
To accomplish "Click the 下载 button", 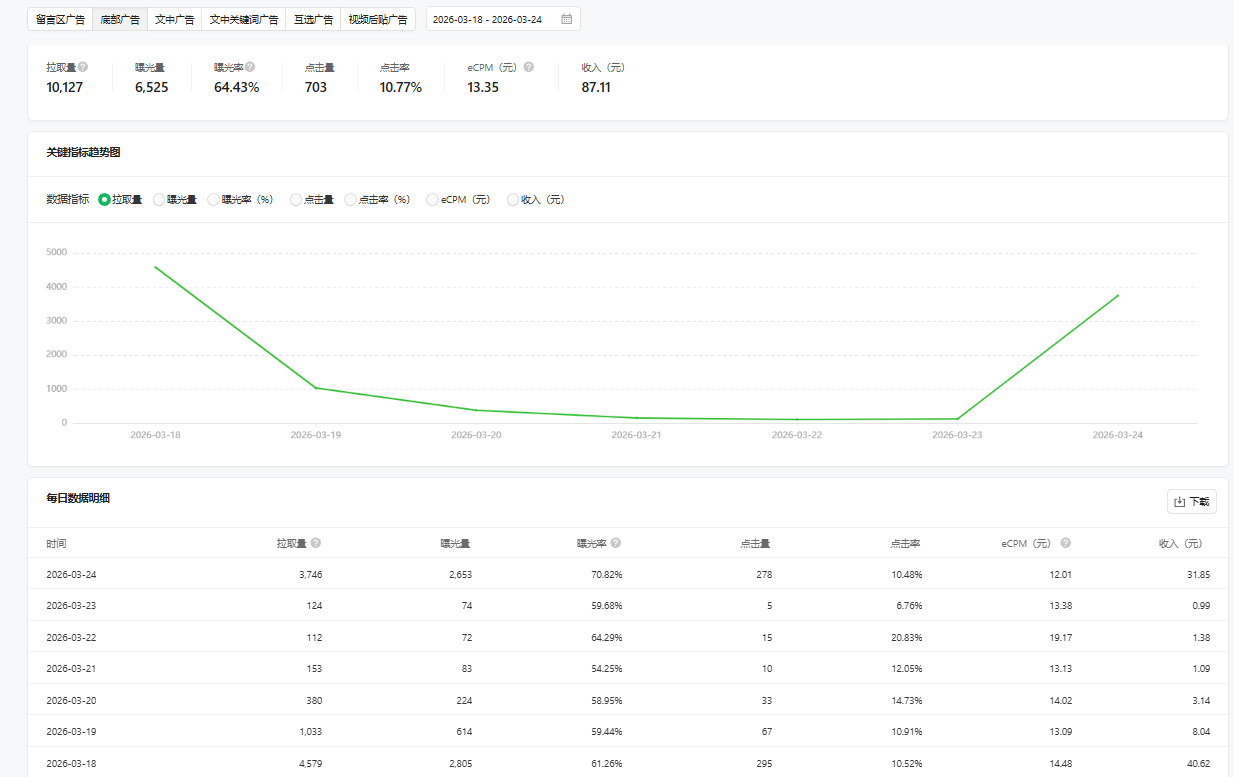I will click(1191, 502).
